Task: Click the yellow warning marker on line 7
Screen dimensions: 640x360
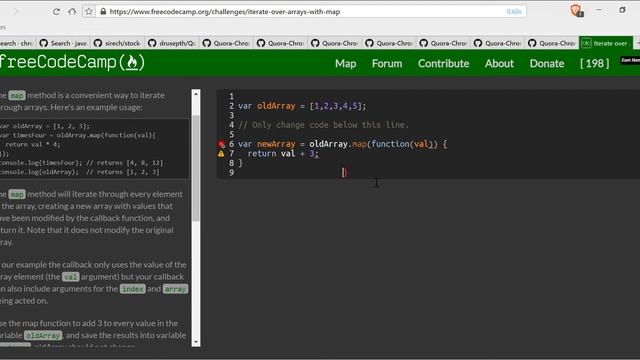Action: pos(221,154)
